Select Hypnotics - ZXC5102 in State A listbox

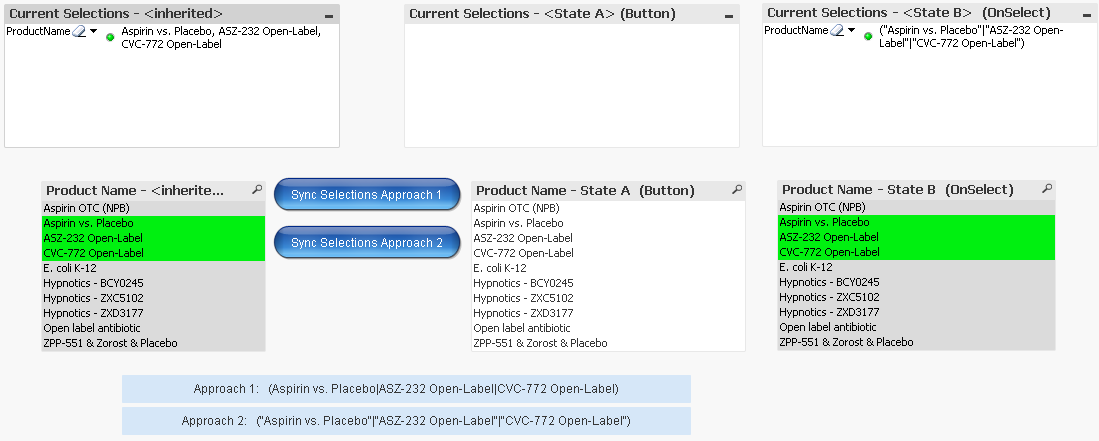(523, 298)
